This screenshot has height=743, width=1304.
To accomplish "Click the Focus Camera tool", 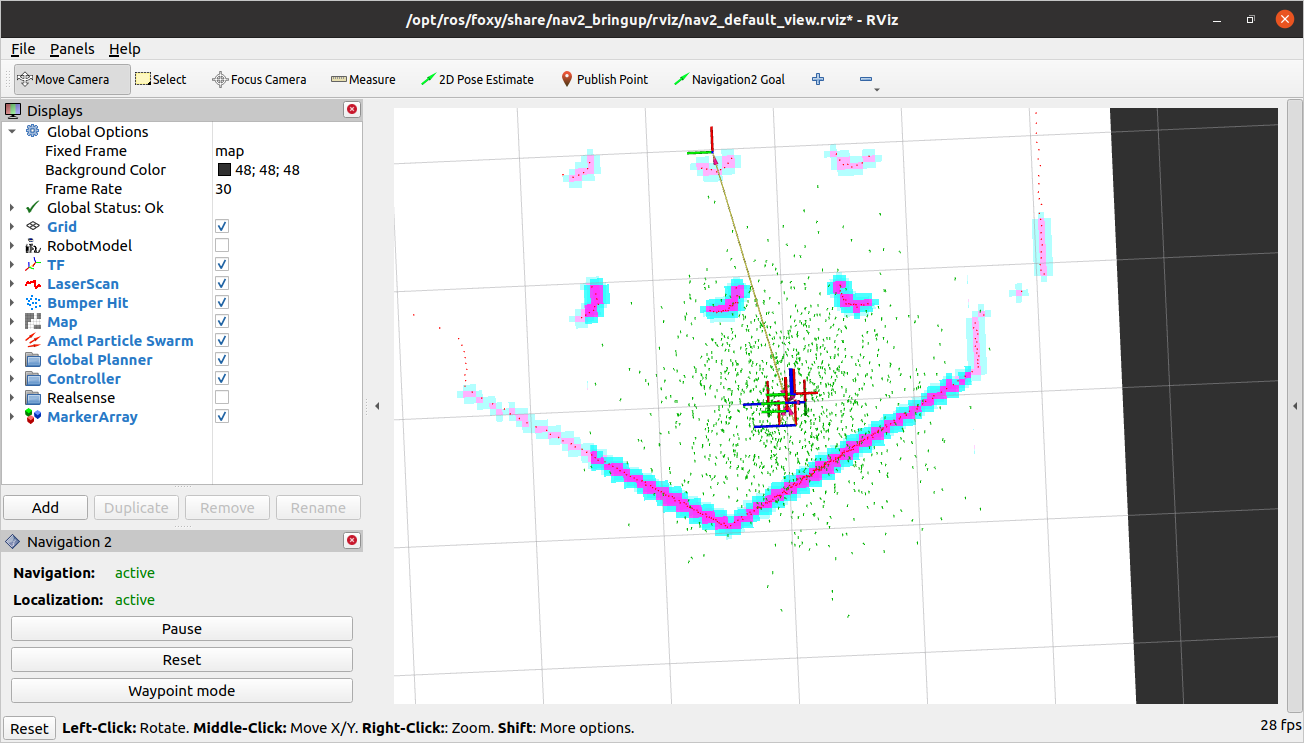I will [259, 79].
